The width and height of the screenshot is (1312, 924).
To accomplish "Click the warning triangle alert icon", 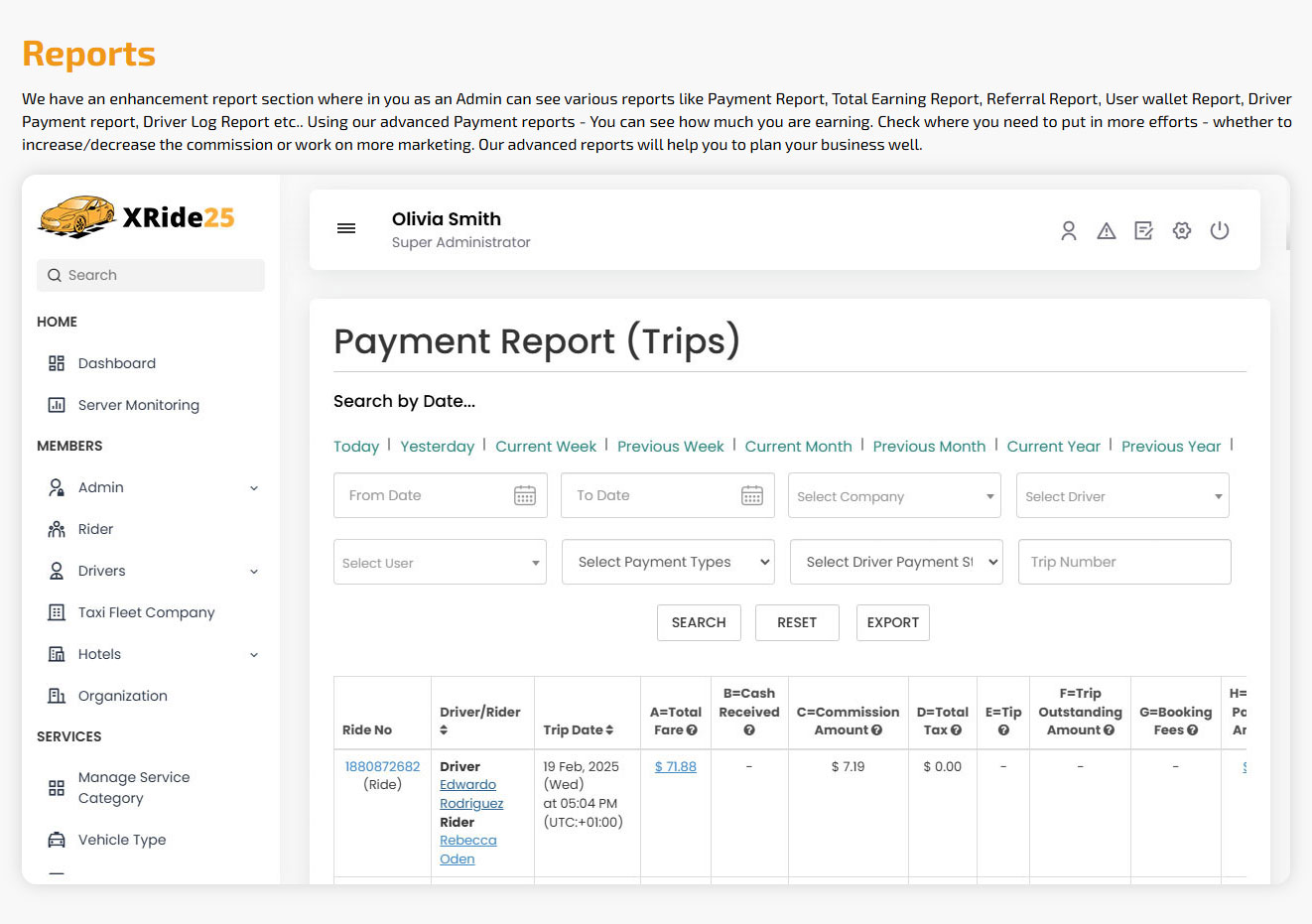I will tap(1107, 230).
